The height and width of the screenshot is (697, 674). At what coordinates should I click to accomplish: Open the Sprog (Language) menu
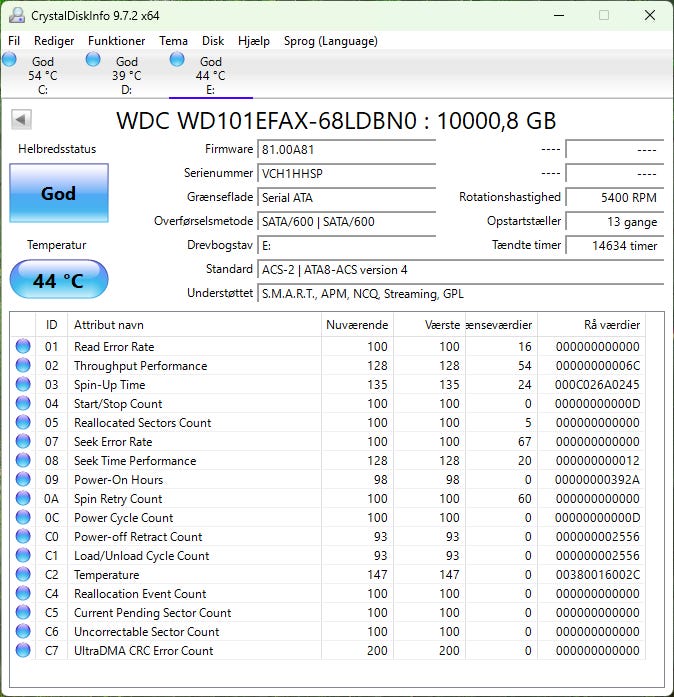tap(331, 41)
